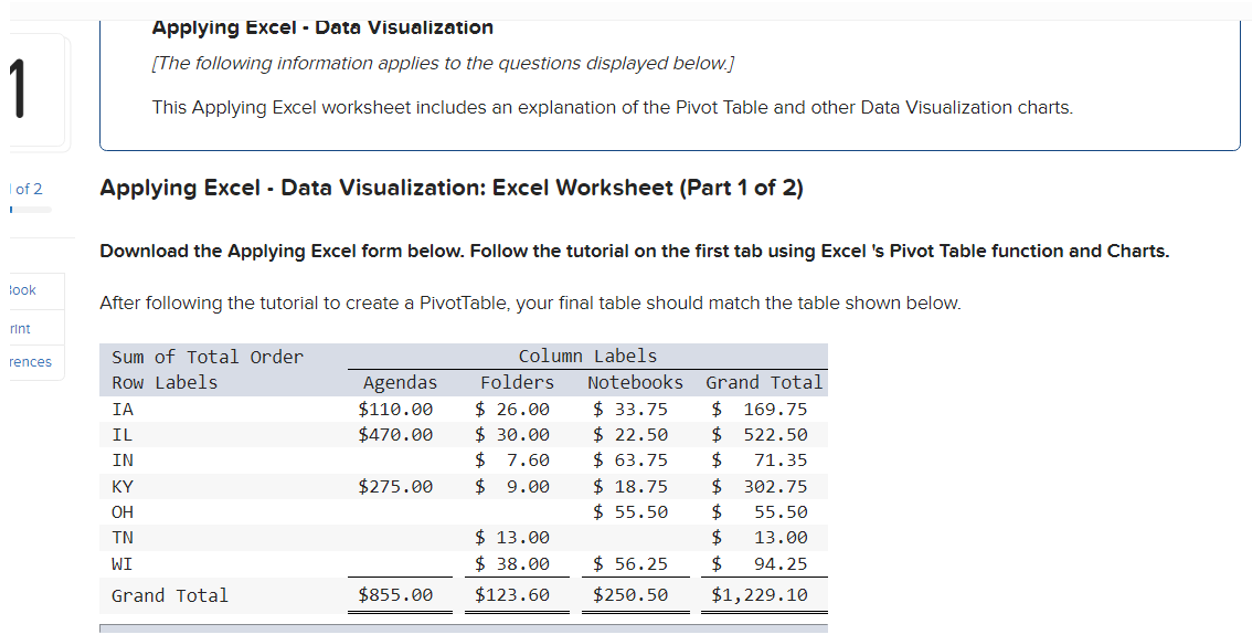
Task: Click the Applying Excel Data Visualization title
Action: coord(322,27)
